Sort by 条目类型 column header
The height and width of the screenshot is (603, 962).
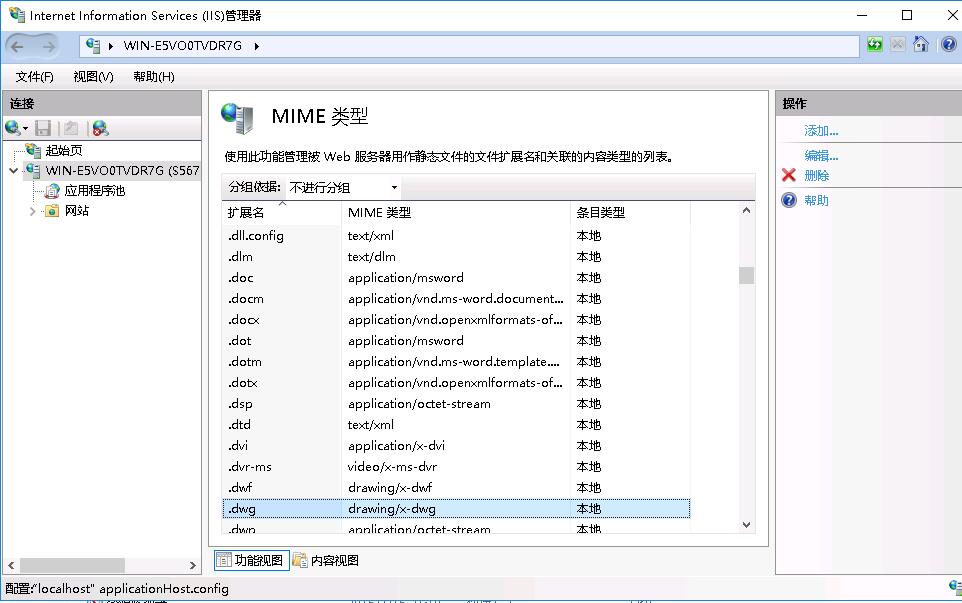click(x=630, y=213)
